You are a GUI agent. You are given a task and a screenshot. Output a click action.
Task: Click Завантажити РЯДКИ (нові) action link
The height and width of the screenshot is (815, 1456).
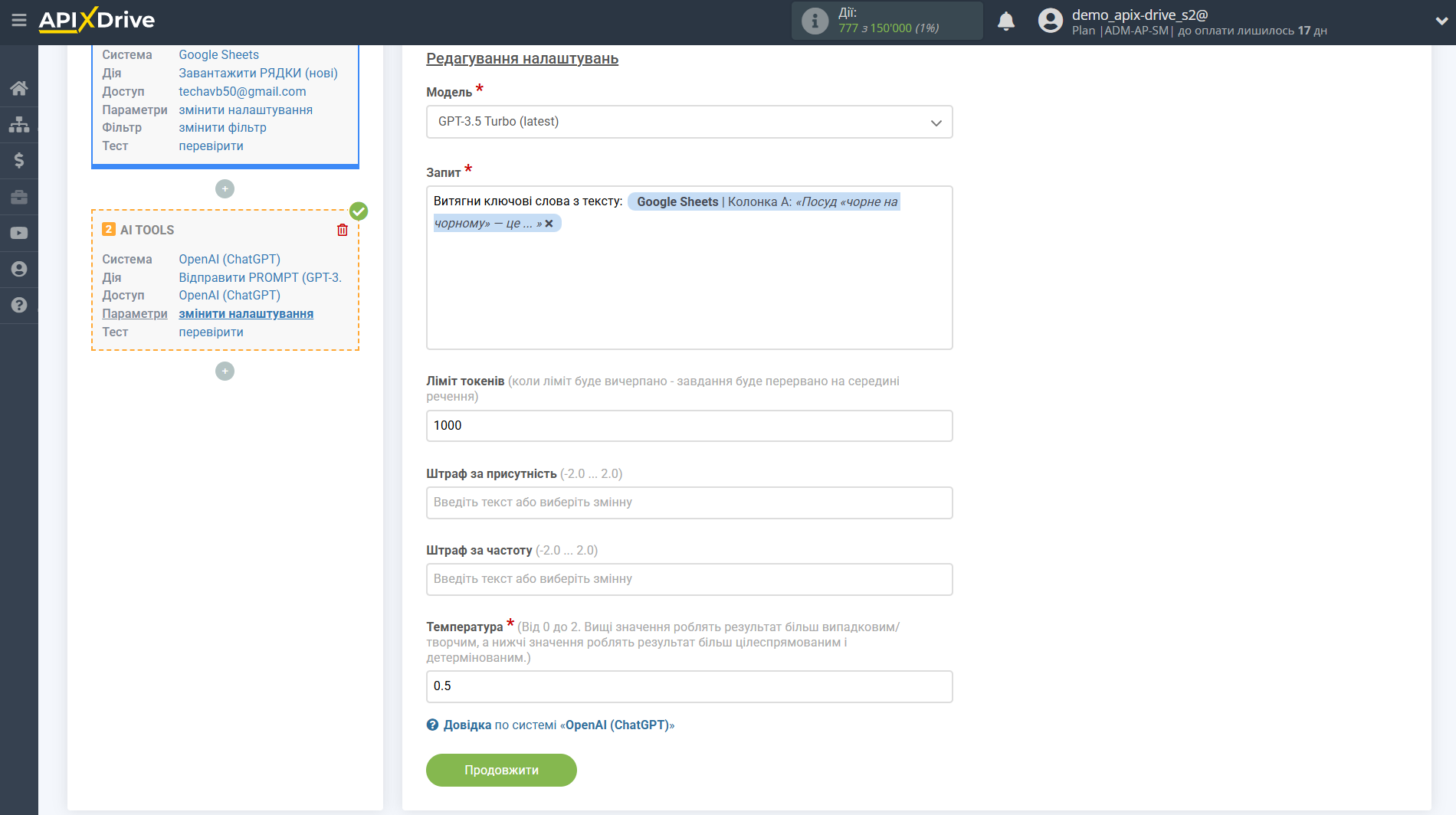(x=258, y=73)
